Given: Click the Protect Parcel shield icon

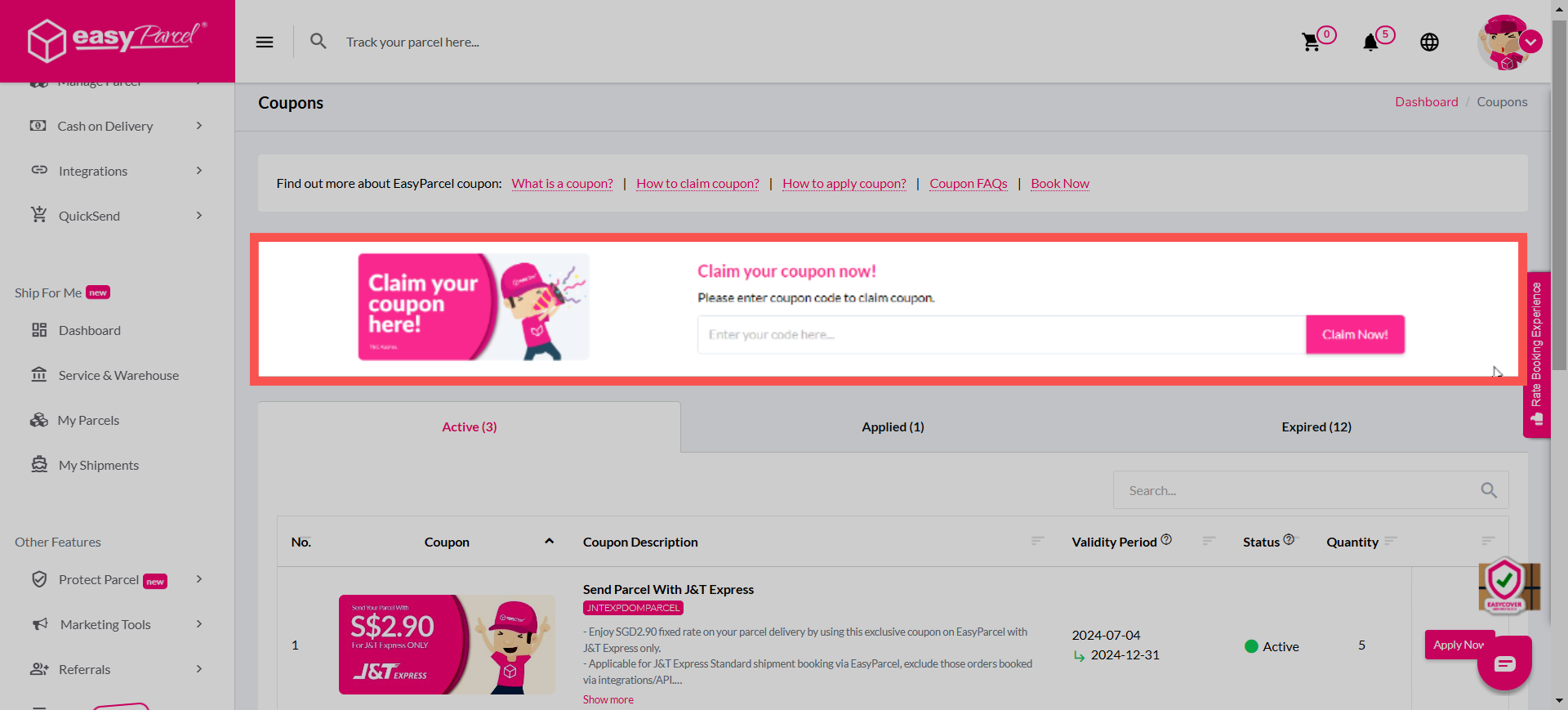Looking at the screenshot, I should [39, 579].
